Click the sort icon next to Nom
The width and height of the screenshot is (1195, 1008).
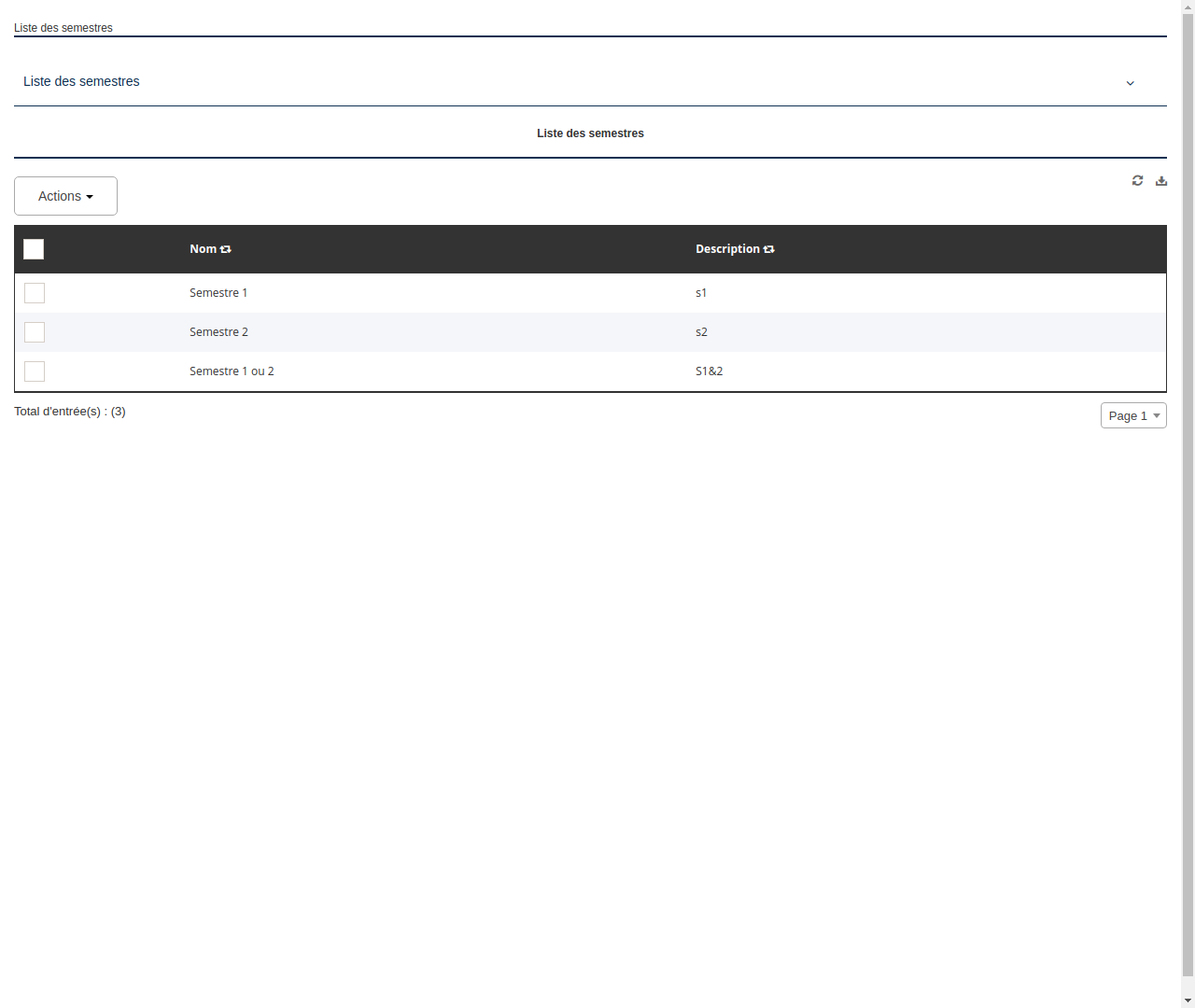[x=226, y=249]
